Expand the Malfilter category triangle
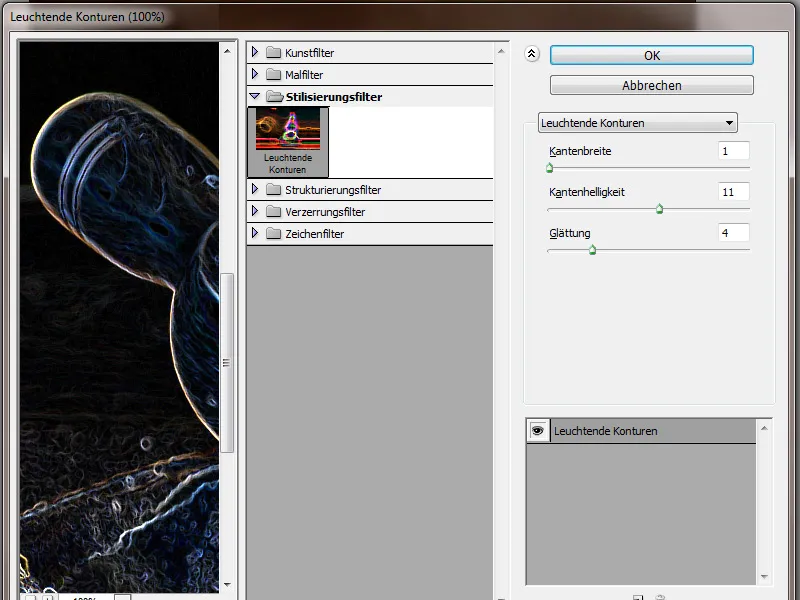The height and width of the screenshot is (600, 800). 255,74
